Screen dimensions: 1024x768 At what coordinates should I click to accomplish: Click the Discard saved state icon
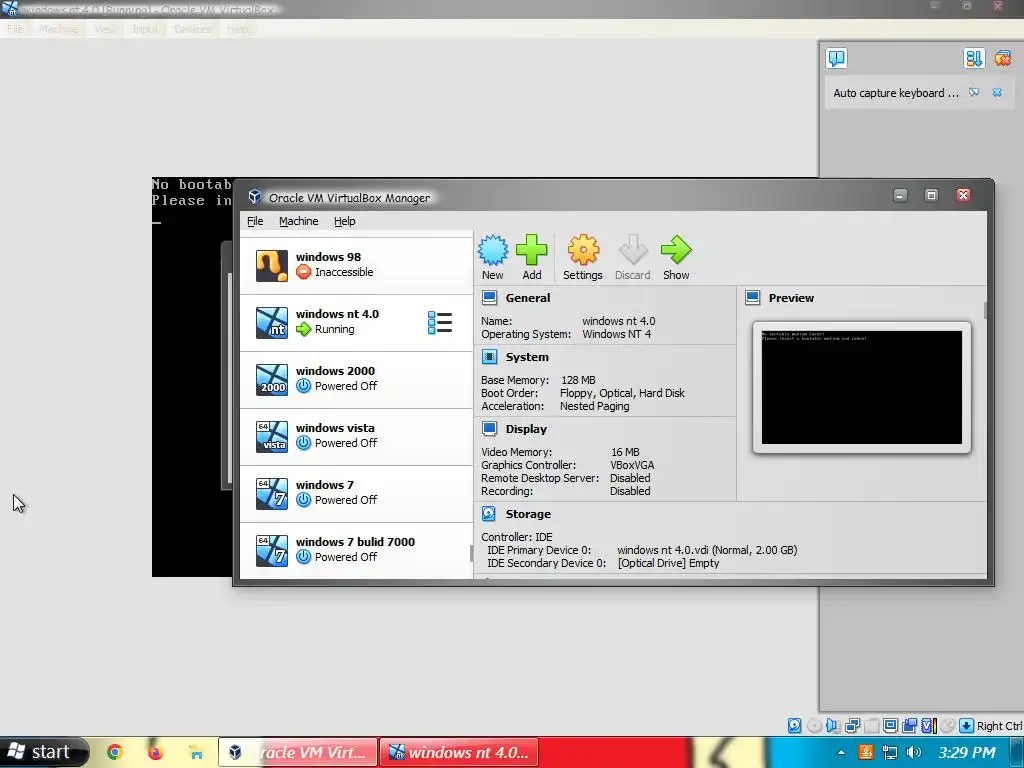[632, 251]
